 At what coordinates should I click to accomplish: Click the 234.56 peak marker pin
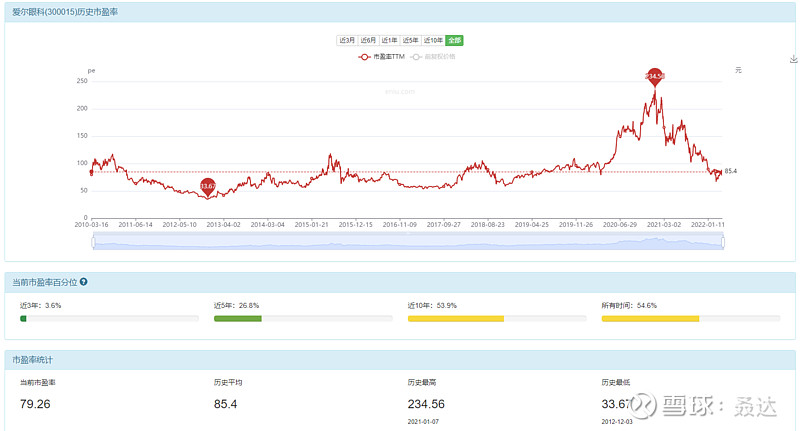click(x=655, y=77)
